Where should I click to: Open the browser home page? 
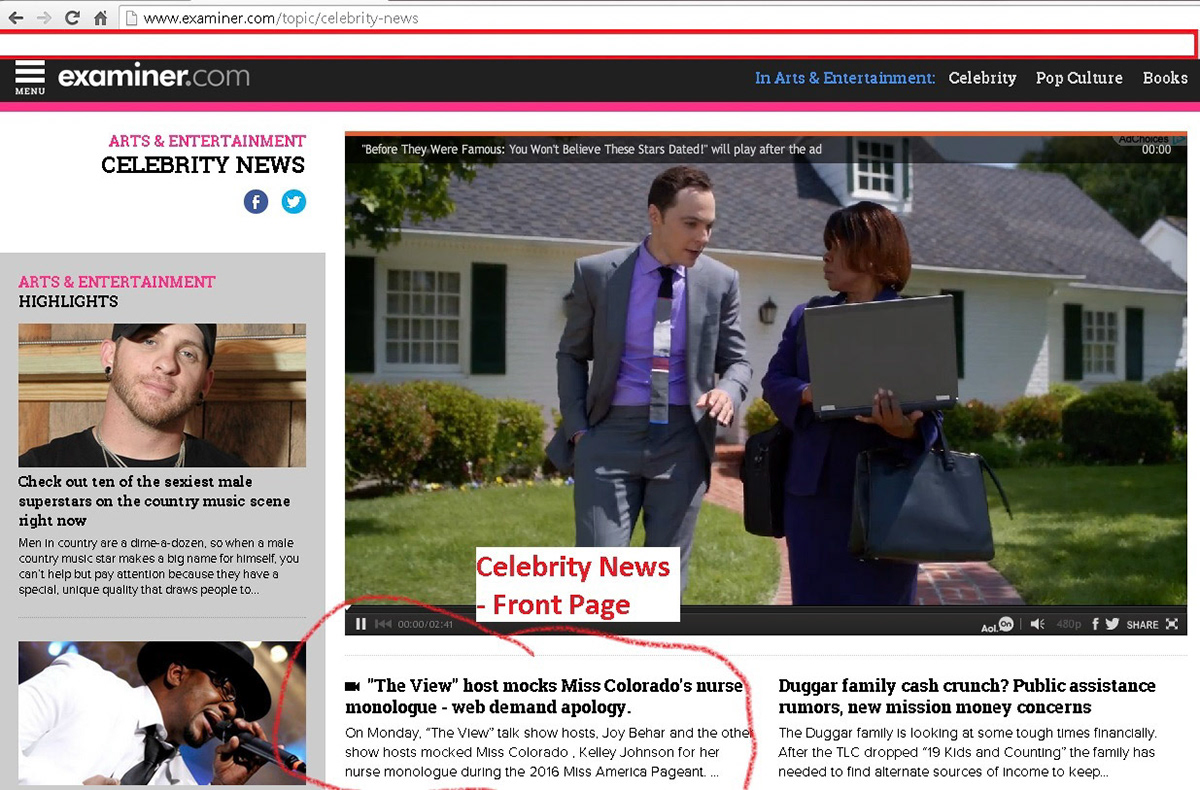(100, 17)
